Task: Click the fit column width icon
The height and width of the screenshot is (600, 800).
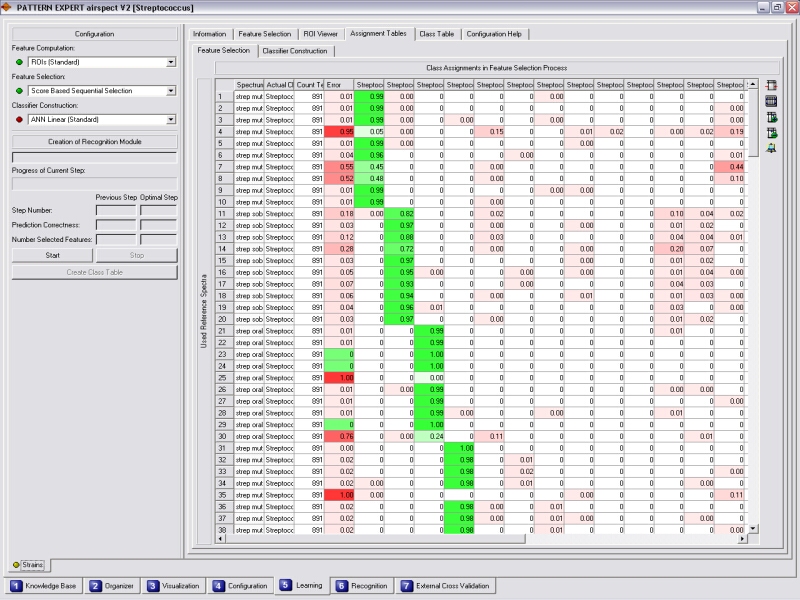Action: click(x=771, y=86)
